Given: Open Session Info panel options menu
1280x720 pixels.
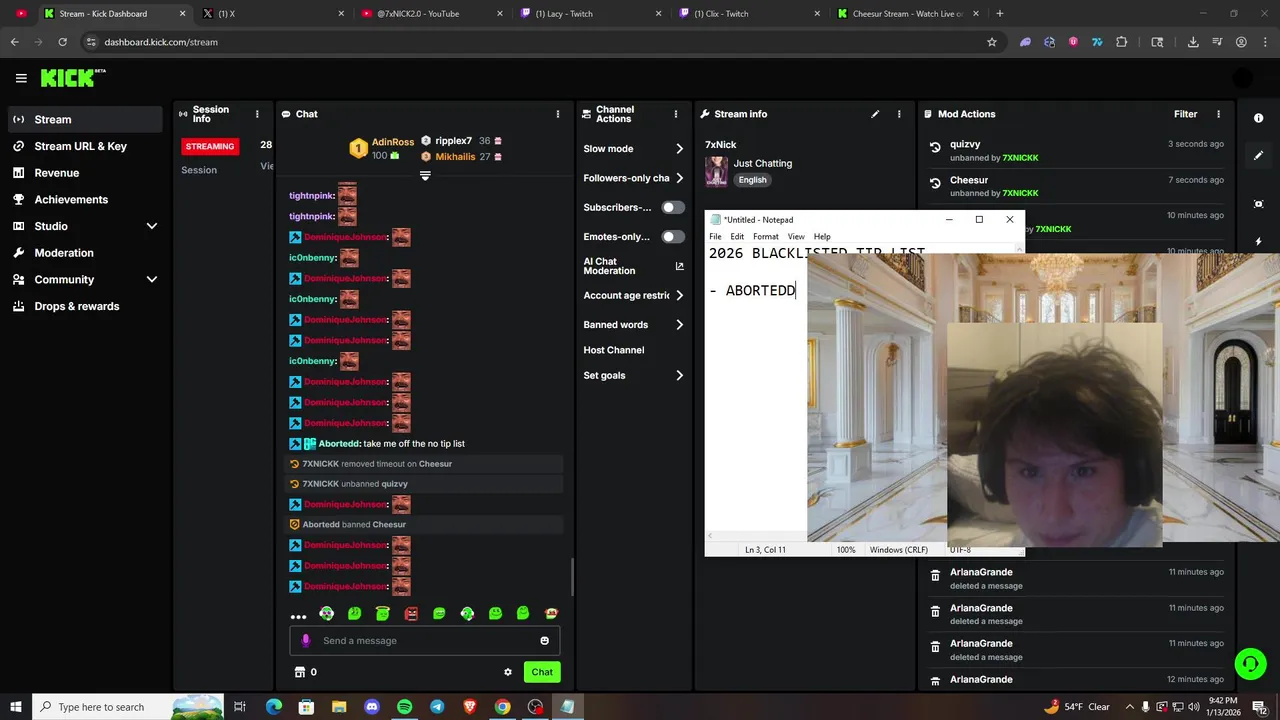Looking at the screenshot, I should pos(257,114).
